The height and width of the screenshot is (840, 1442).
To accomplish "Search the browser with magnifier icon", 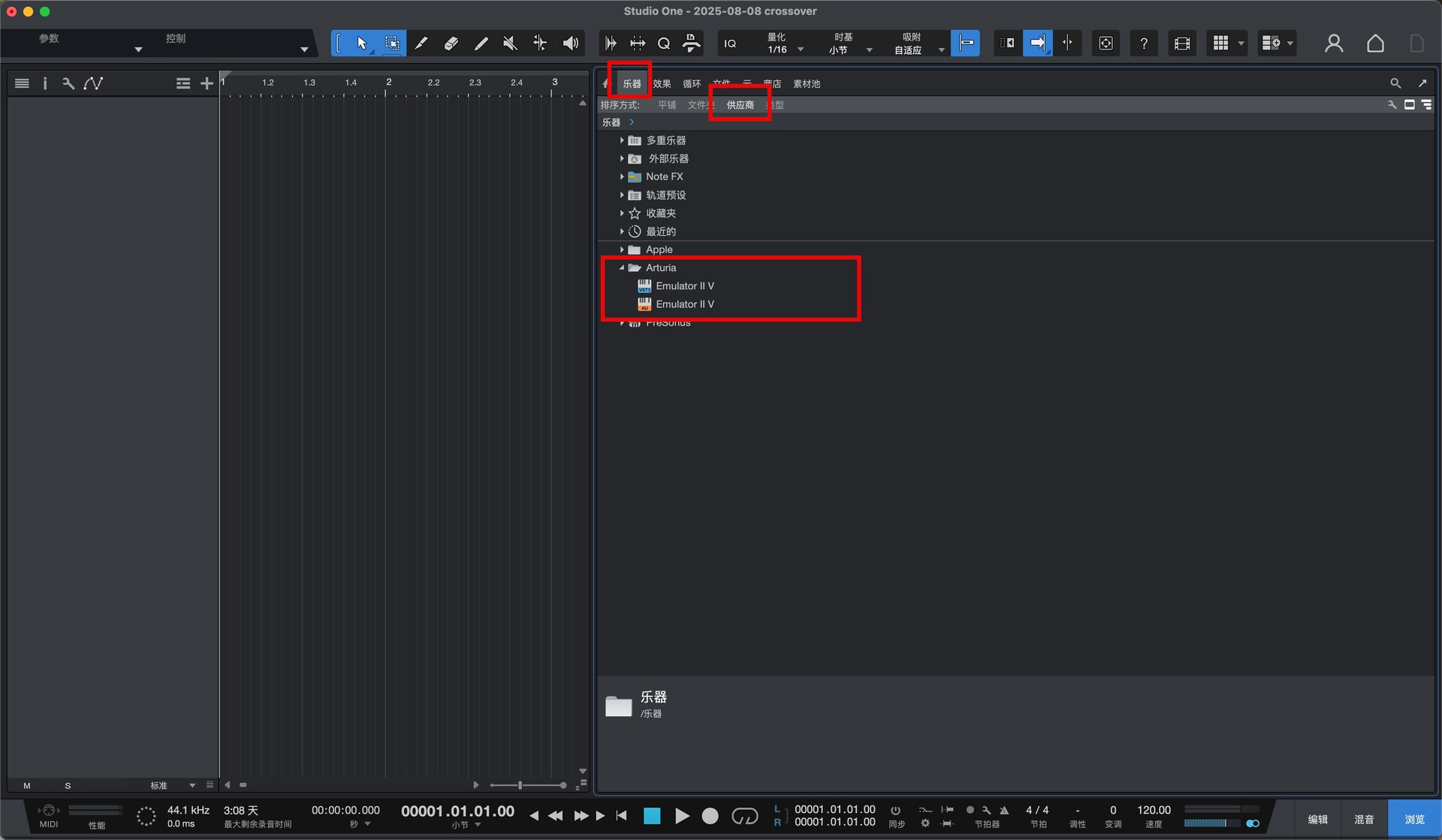I will [1395, 83].
